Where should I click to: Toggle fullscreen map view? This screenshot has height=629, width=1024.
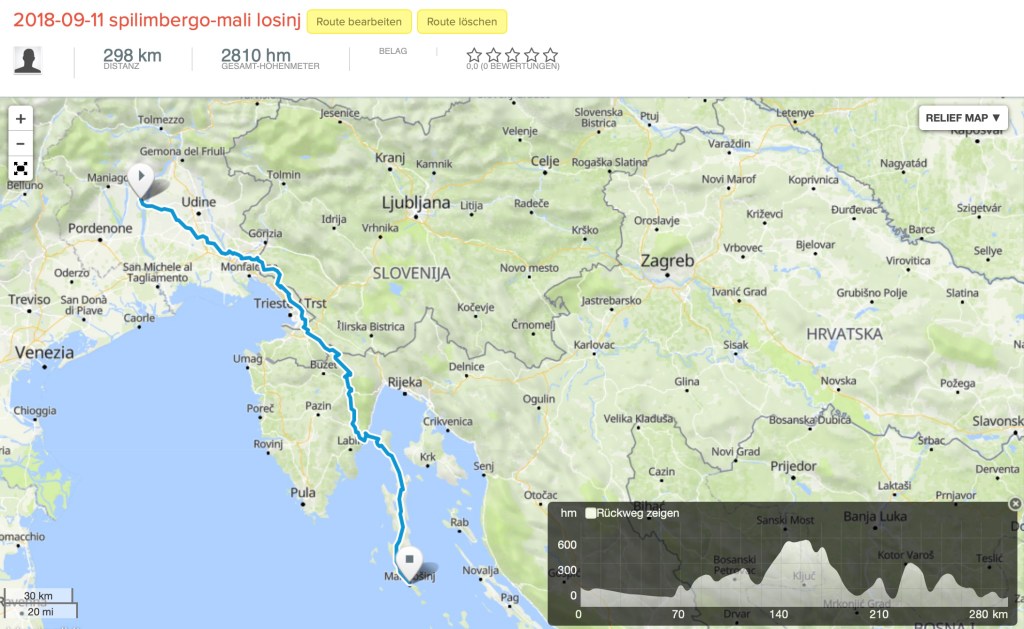[21, 168]
